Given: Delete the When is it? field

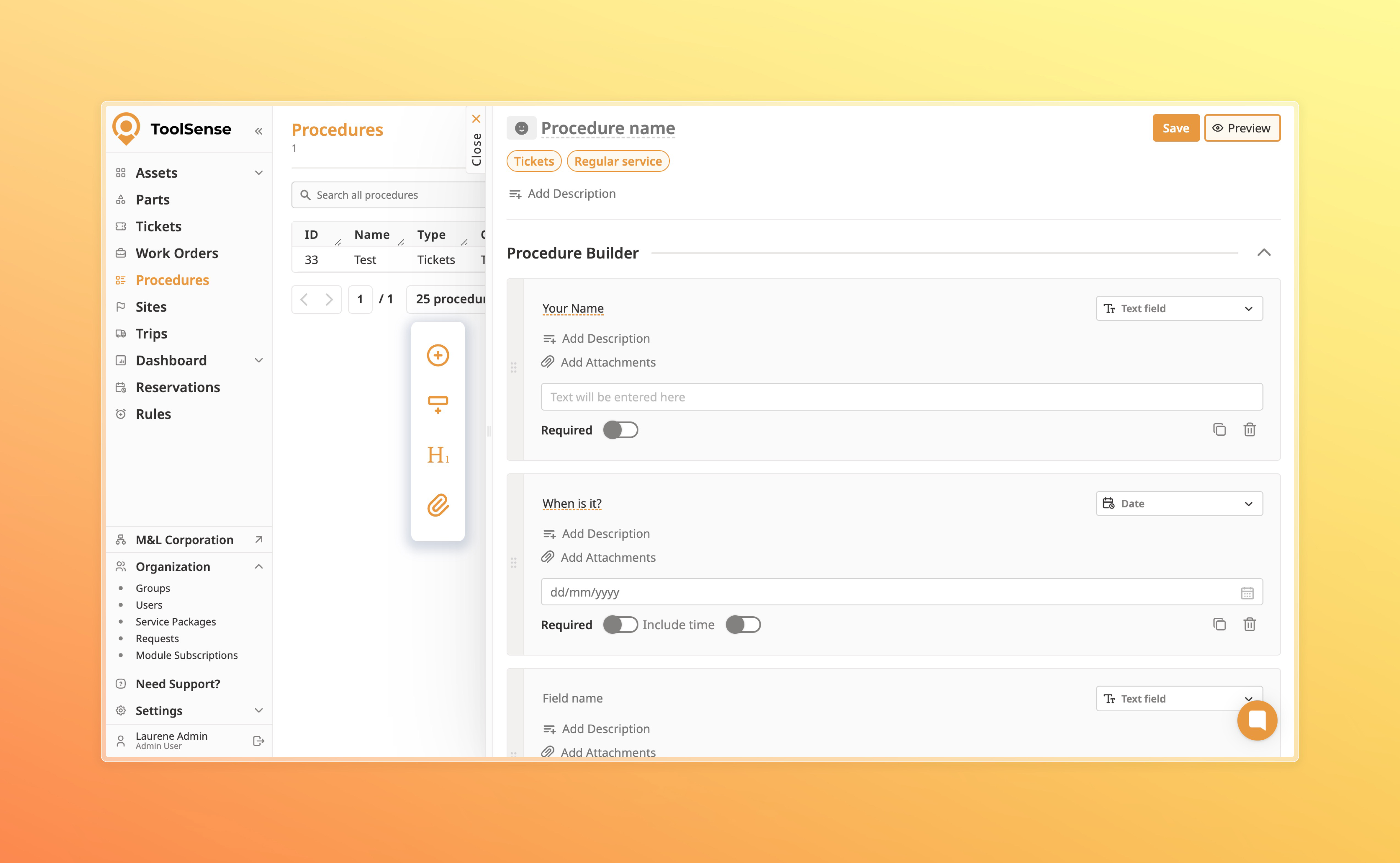Looking at the screenshot, I should (1249, 624).
